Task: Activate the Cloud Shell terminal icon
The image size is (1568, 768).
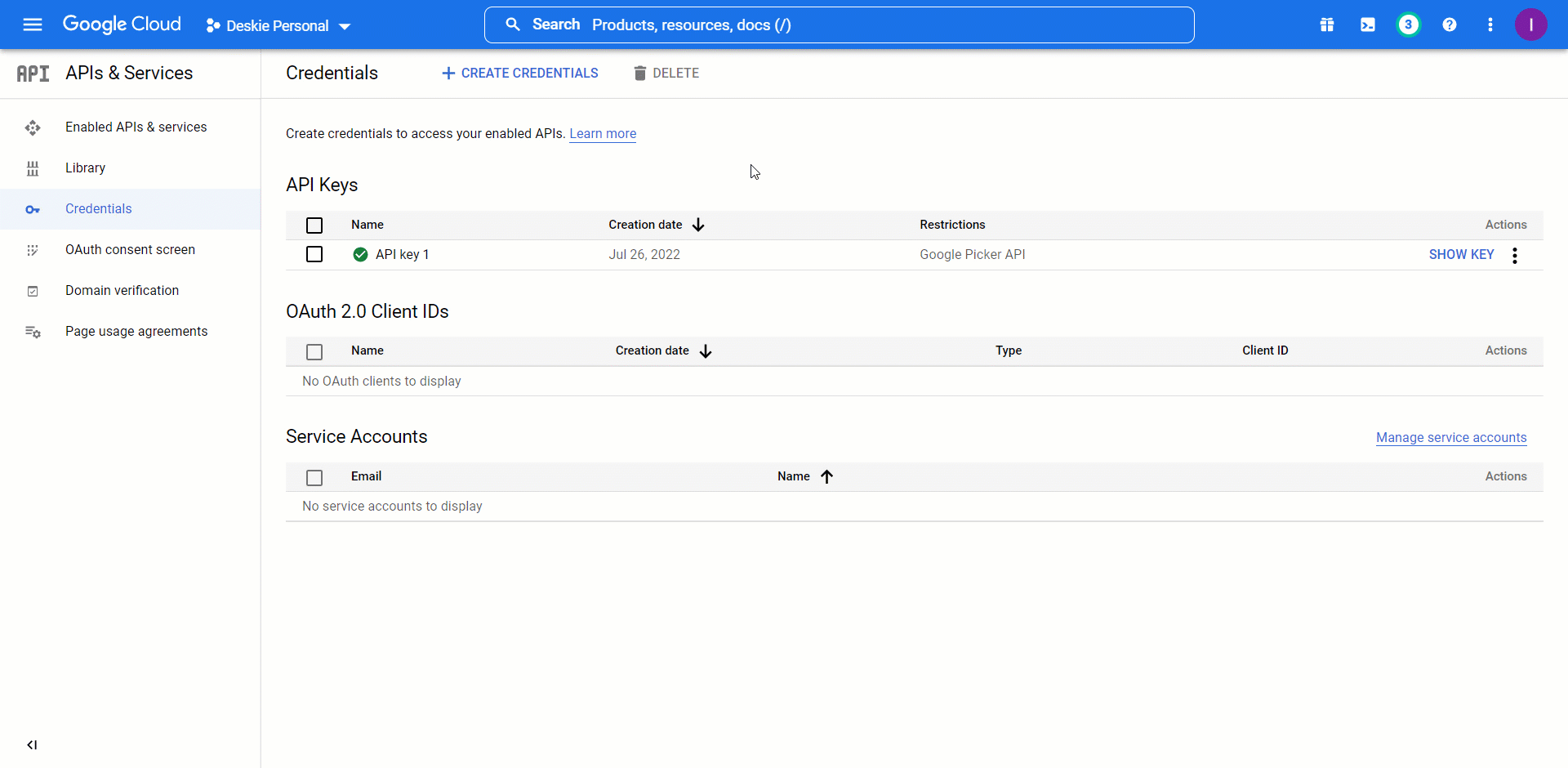Action: 1368,25
